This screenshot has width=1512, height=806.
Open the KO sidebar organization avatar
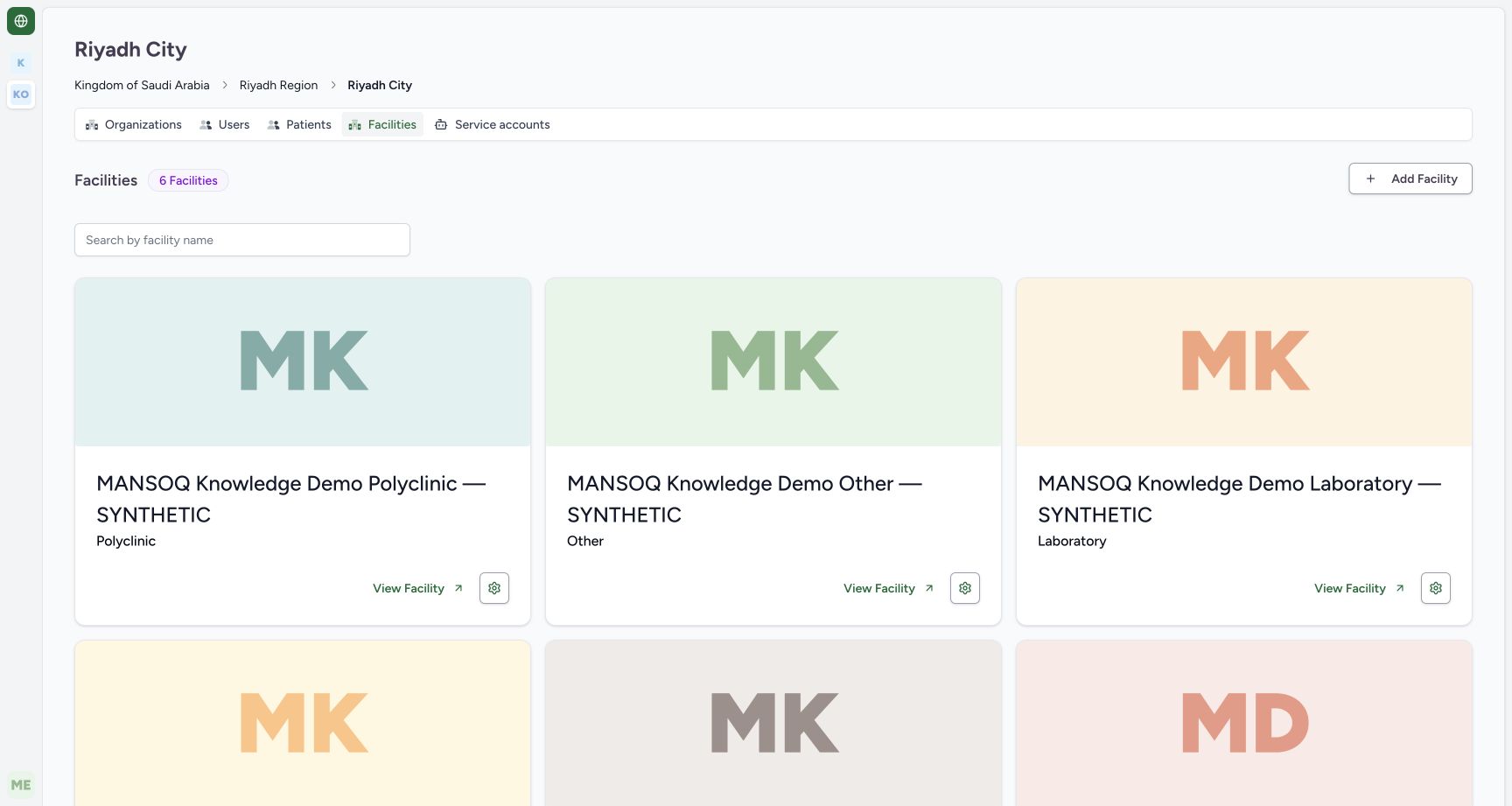coord(21,95)
